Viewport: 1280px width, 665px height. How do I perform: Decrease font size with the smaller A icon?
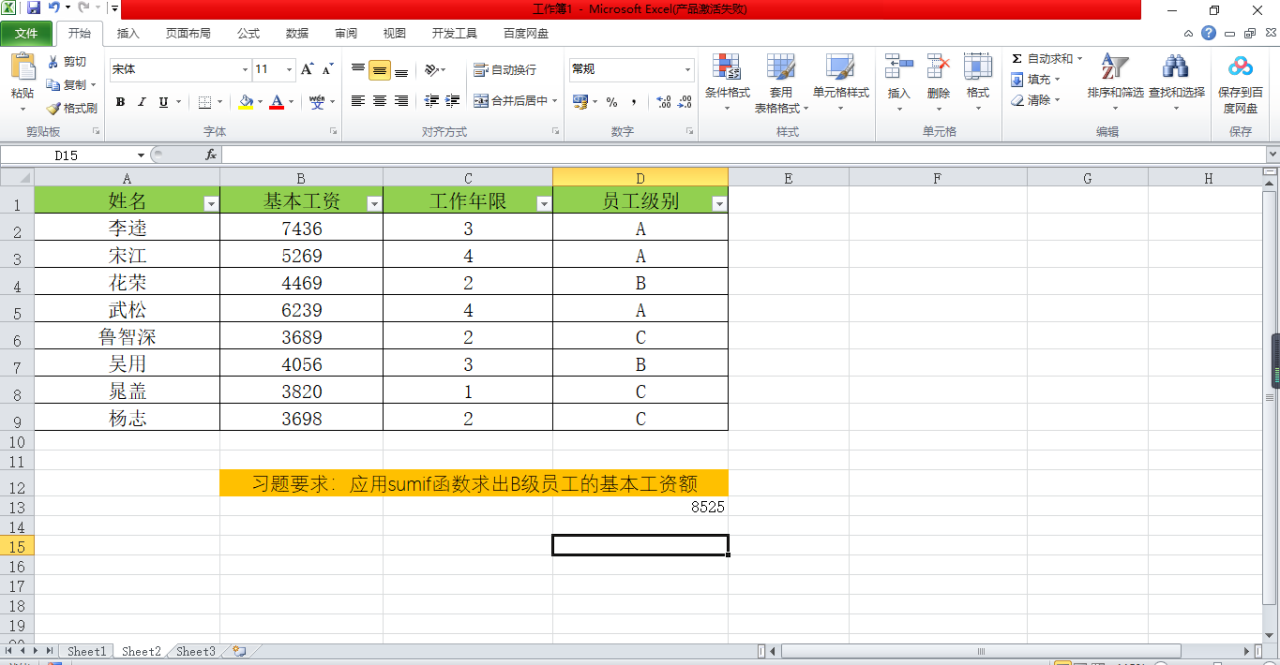328,69
